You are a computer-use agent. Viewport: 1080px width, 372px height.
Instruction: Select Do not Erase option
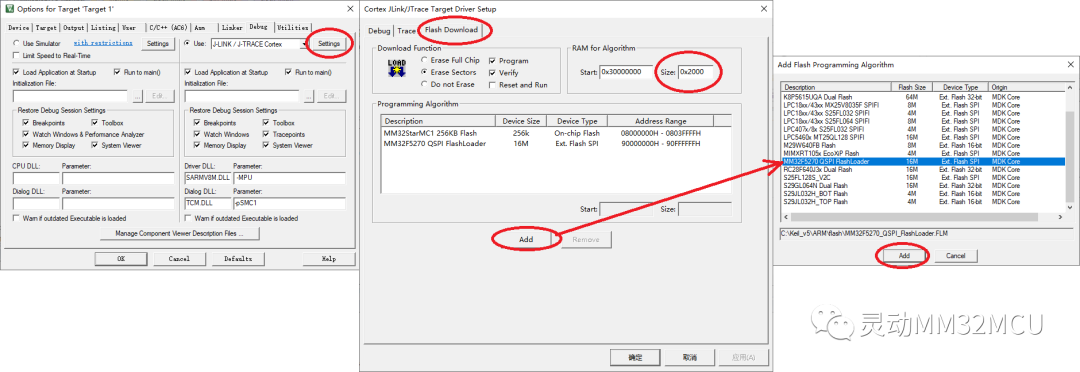[424, 84]
